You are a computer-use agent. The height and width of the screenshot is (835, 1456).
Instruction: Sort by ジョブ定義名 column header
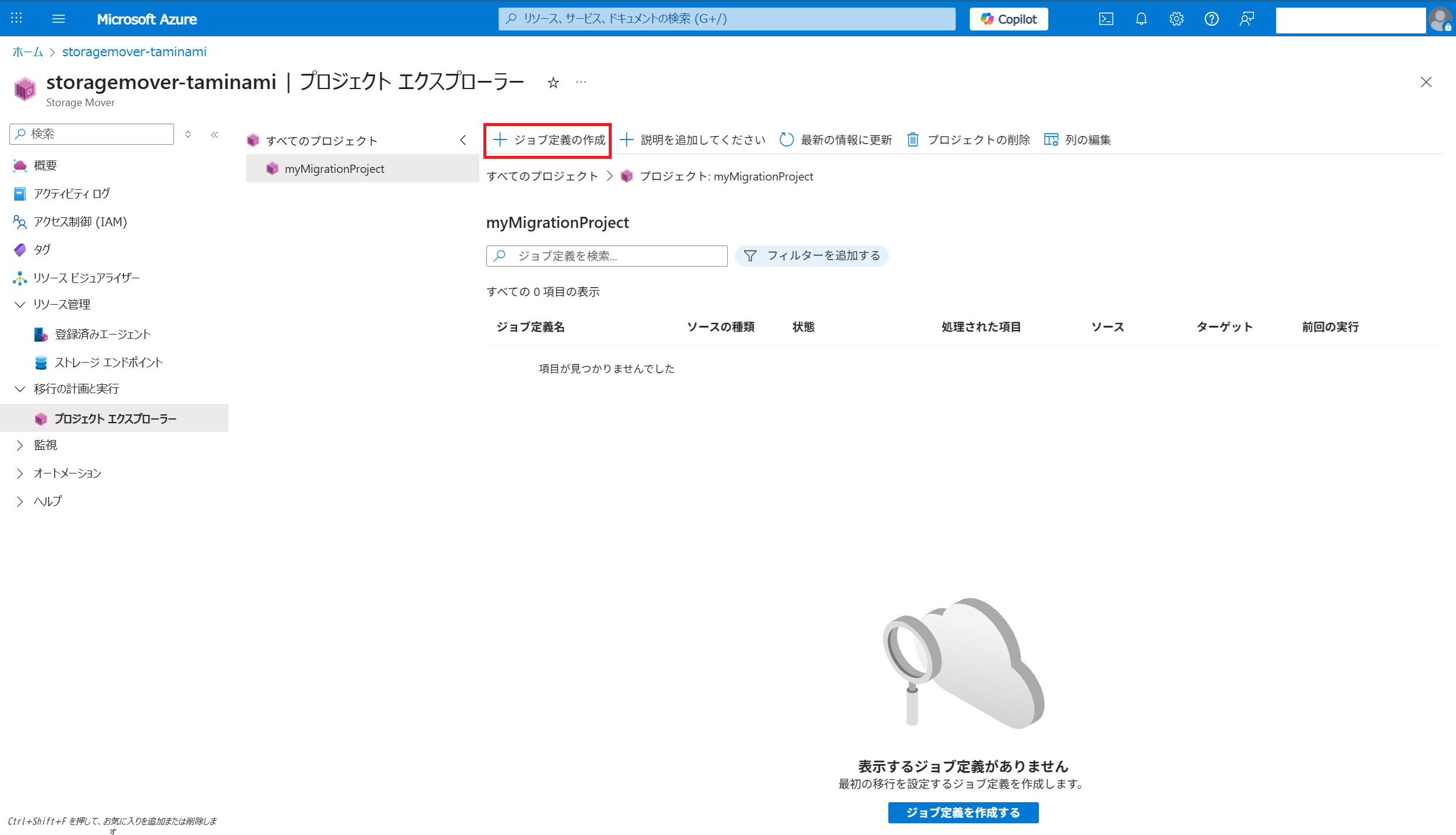pos(531,327)
